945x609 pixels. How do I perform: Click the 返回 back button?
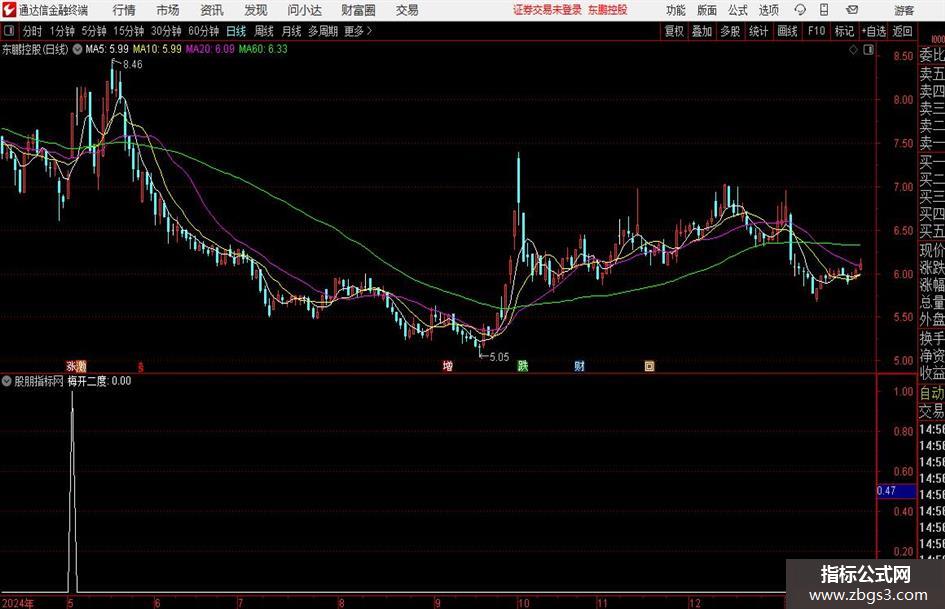click(x=902, y=31)
